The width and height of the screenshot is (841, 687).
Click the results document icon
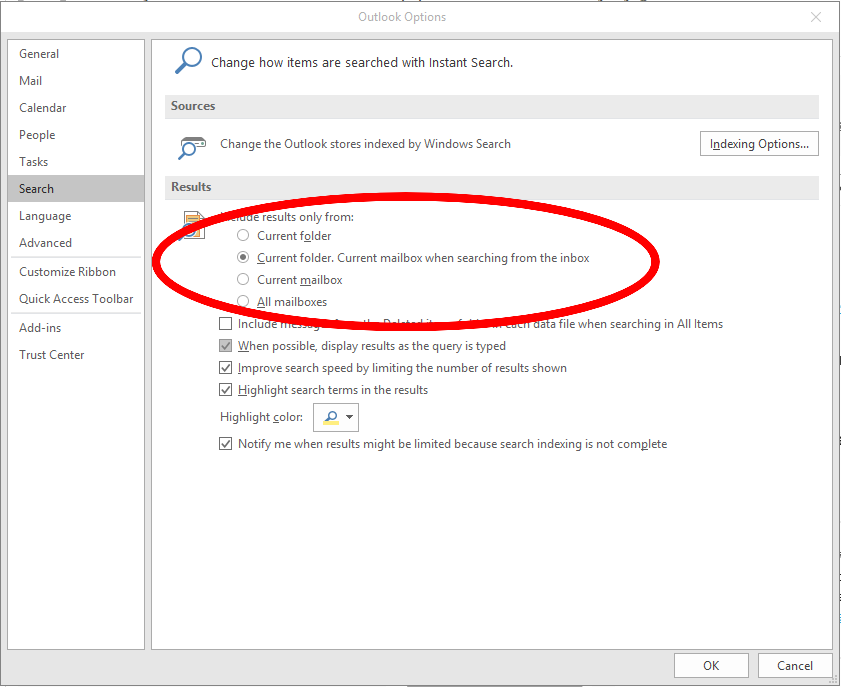click(x=193, y=225)
